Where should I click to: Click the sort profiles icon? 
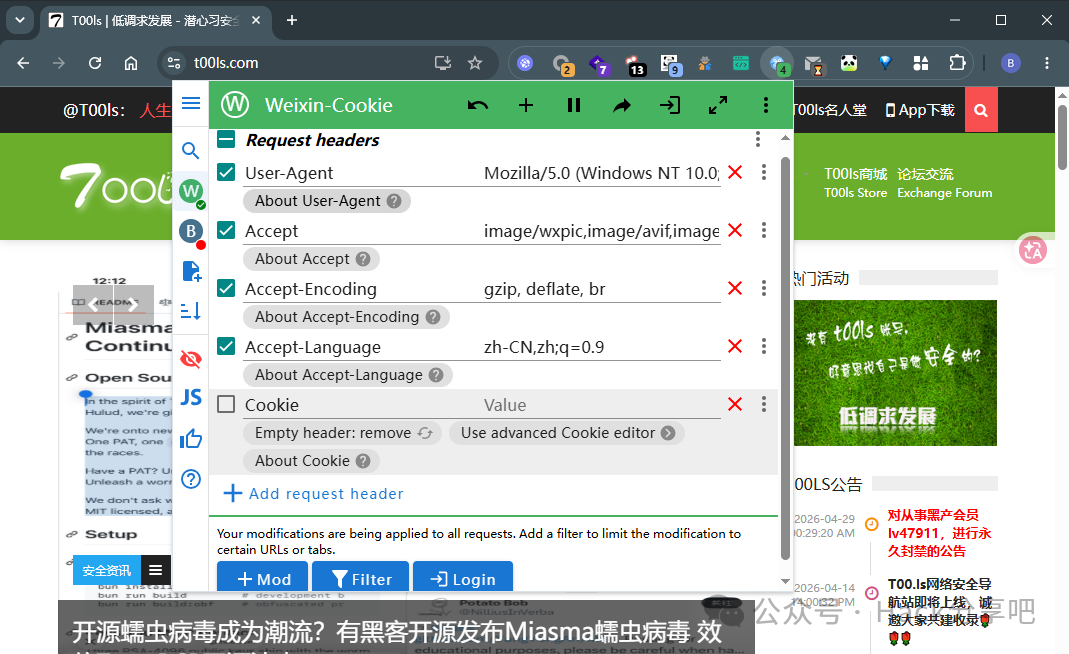pos(191,311)
